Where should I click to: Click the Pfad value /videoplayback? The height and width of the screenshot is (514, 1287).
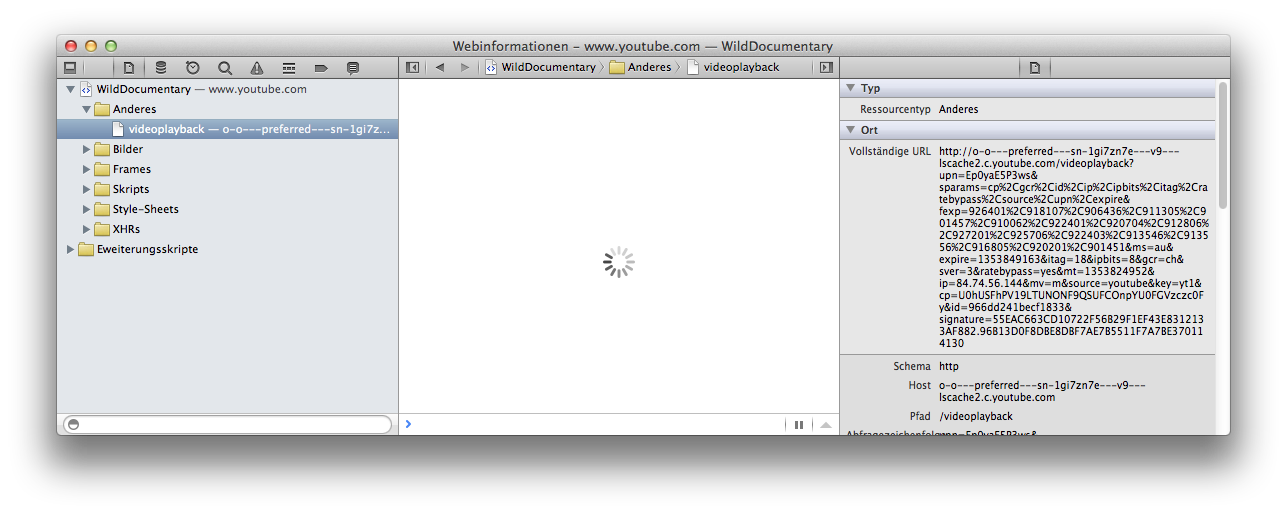976,416
